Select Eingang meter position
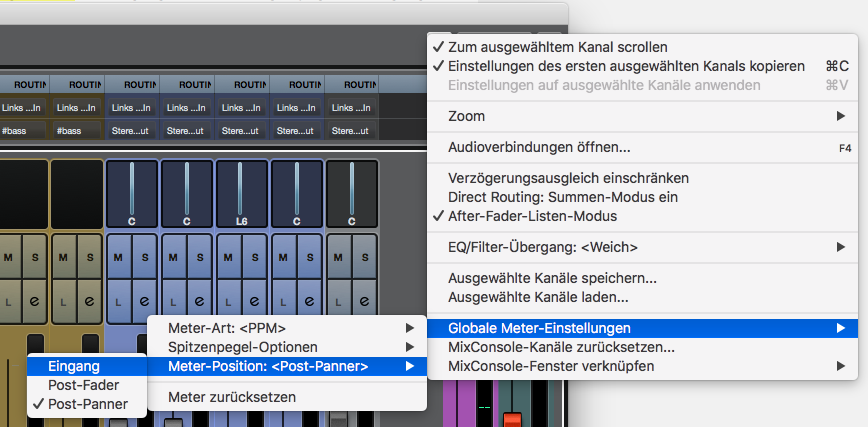Viewport: 868px width, 427px height. 87,366
